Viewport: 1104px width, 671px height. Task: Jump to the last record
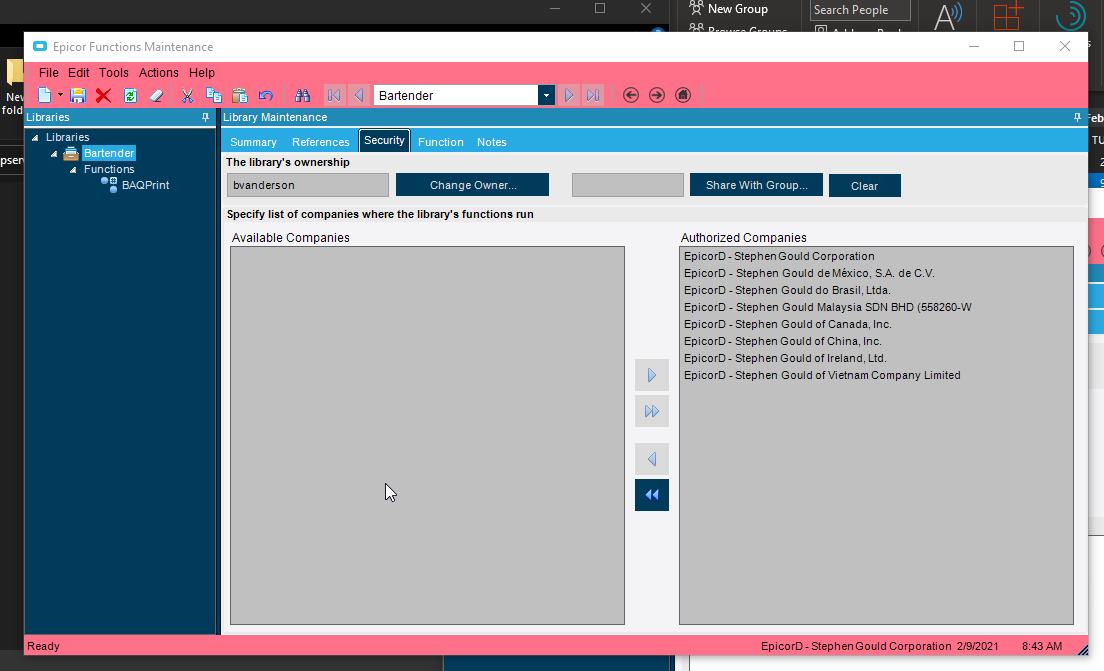click(593, 95)
